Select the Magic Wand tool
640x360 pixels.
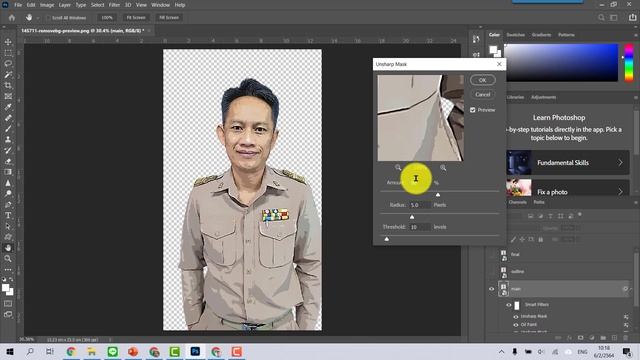tap(8, 75)
